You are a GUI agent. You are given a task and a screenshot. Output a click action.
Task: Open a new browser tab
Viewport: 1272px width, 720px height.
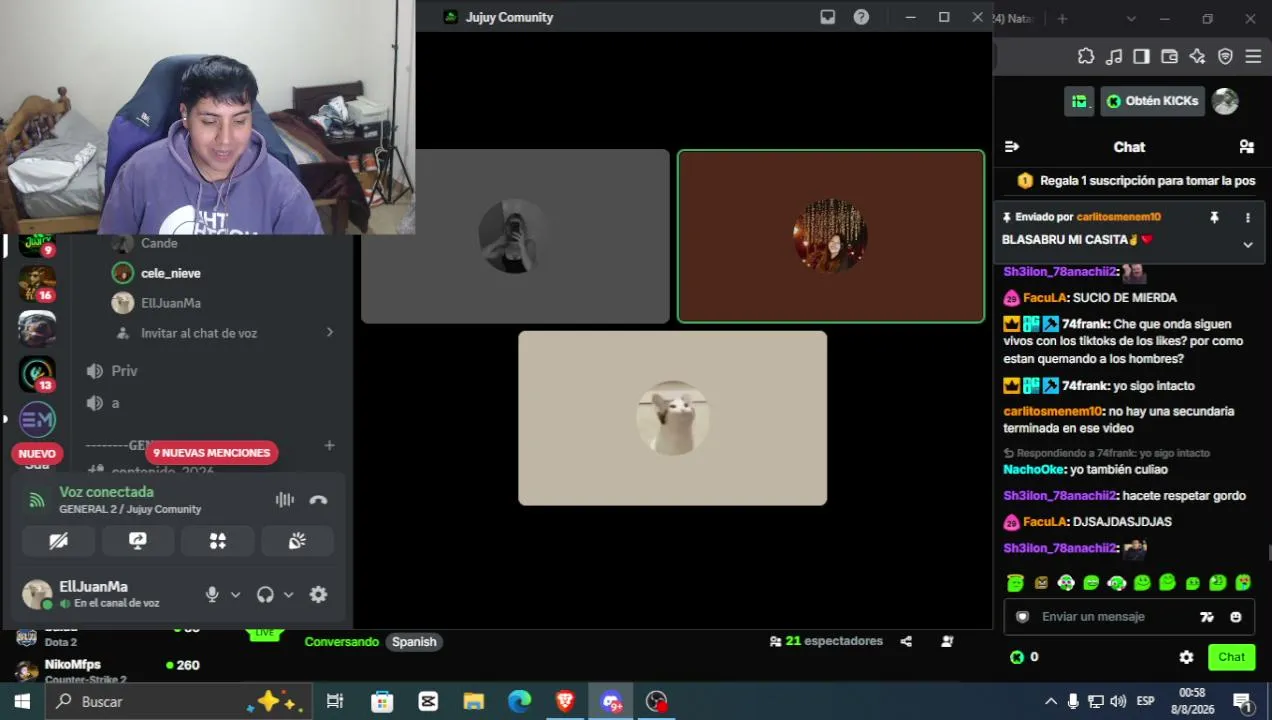pyautogui.click(x=1062, y=18)
